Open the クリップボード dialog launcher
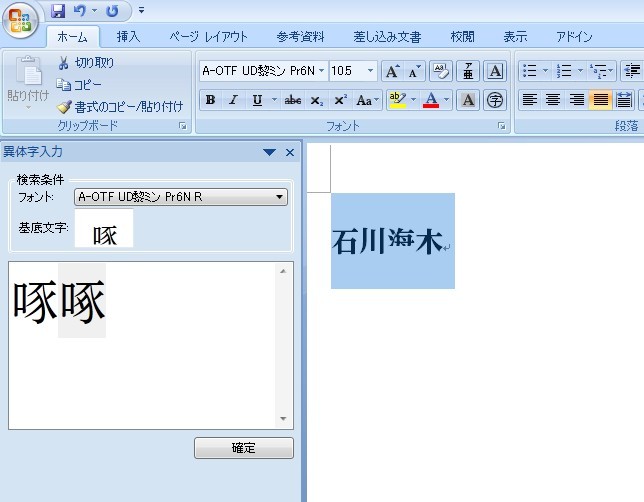Viewport: 644px width, 502px height. click(x=183, y=126)
